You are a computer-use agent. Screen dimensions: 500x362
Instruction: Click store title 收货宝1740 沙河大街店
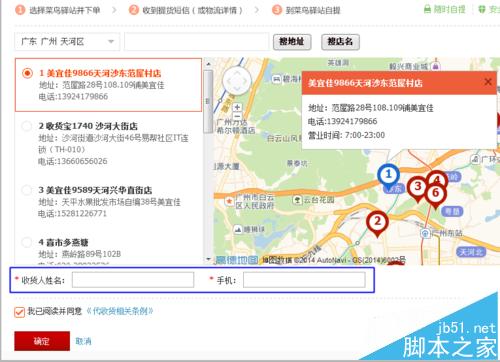click(x=88, y=126)
